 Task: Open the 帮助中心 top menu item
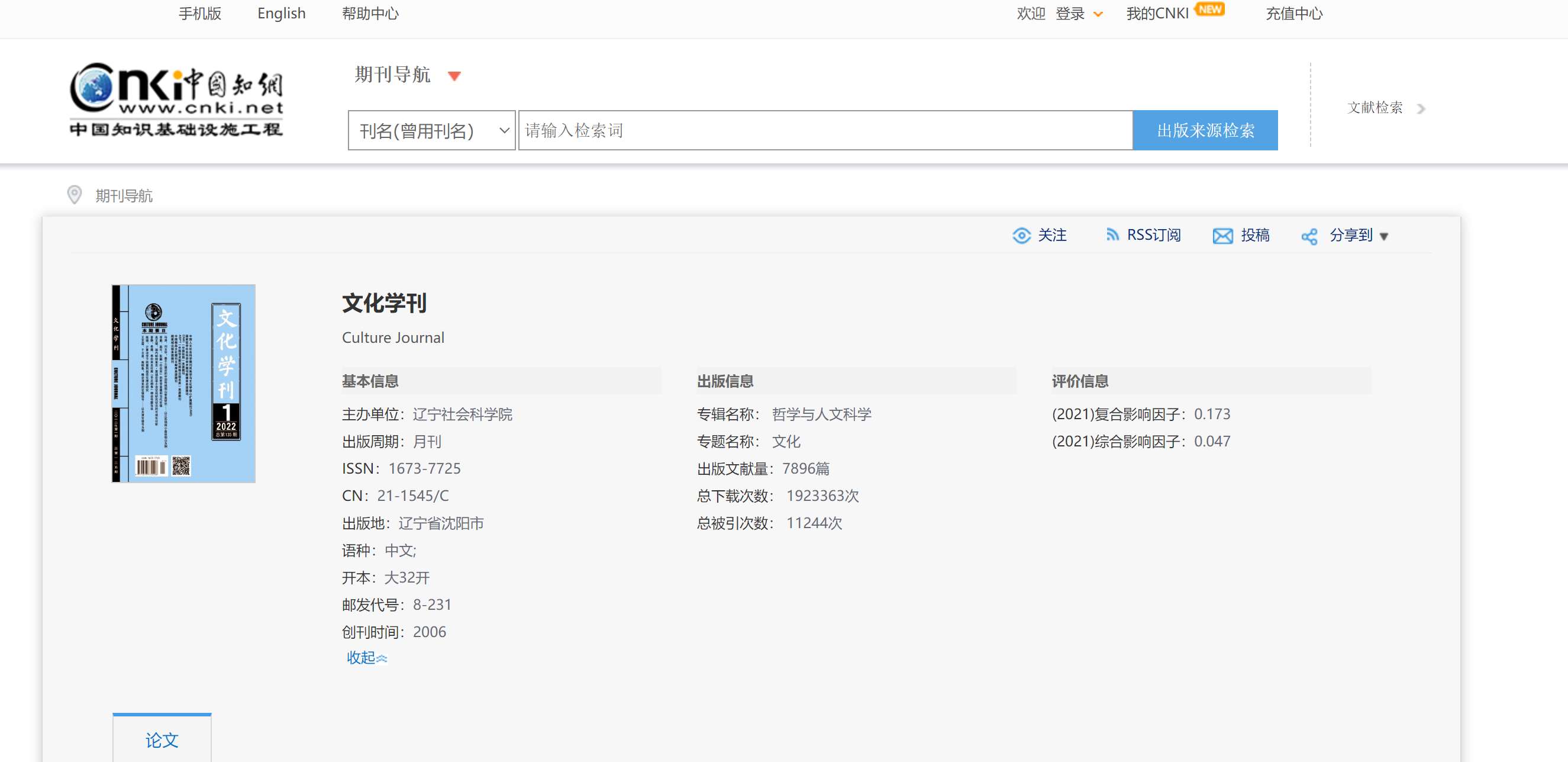[370, 14]
